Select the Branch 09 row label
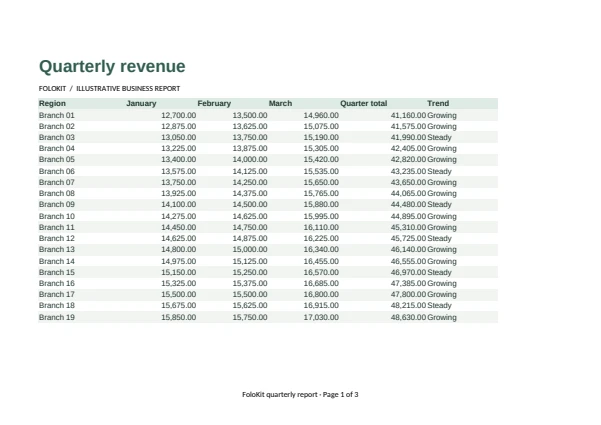 [57, 205]
